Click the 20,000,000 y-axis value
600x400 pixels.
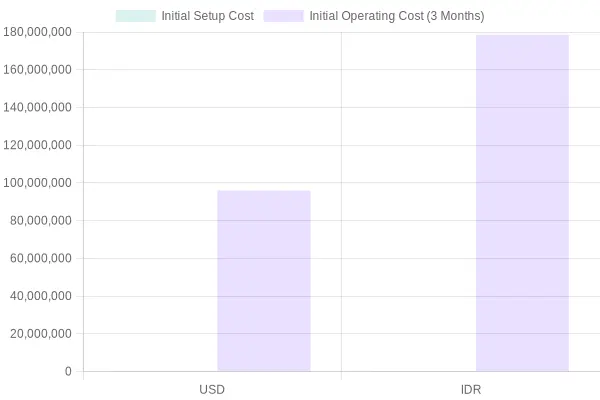(41, 334)
